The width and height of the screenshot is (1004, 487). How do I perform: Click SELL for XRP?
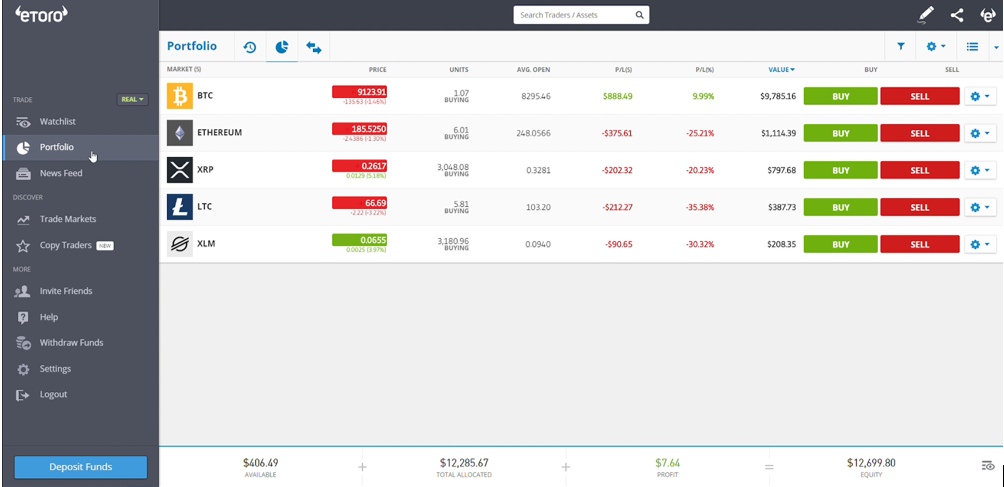(920, 171)
